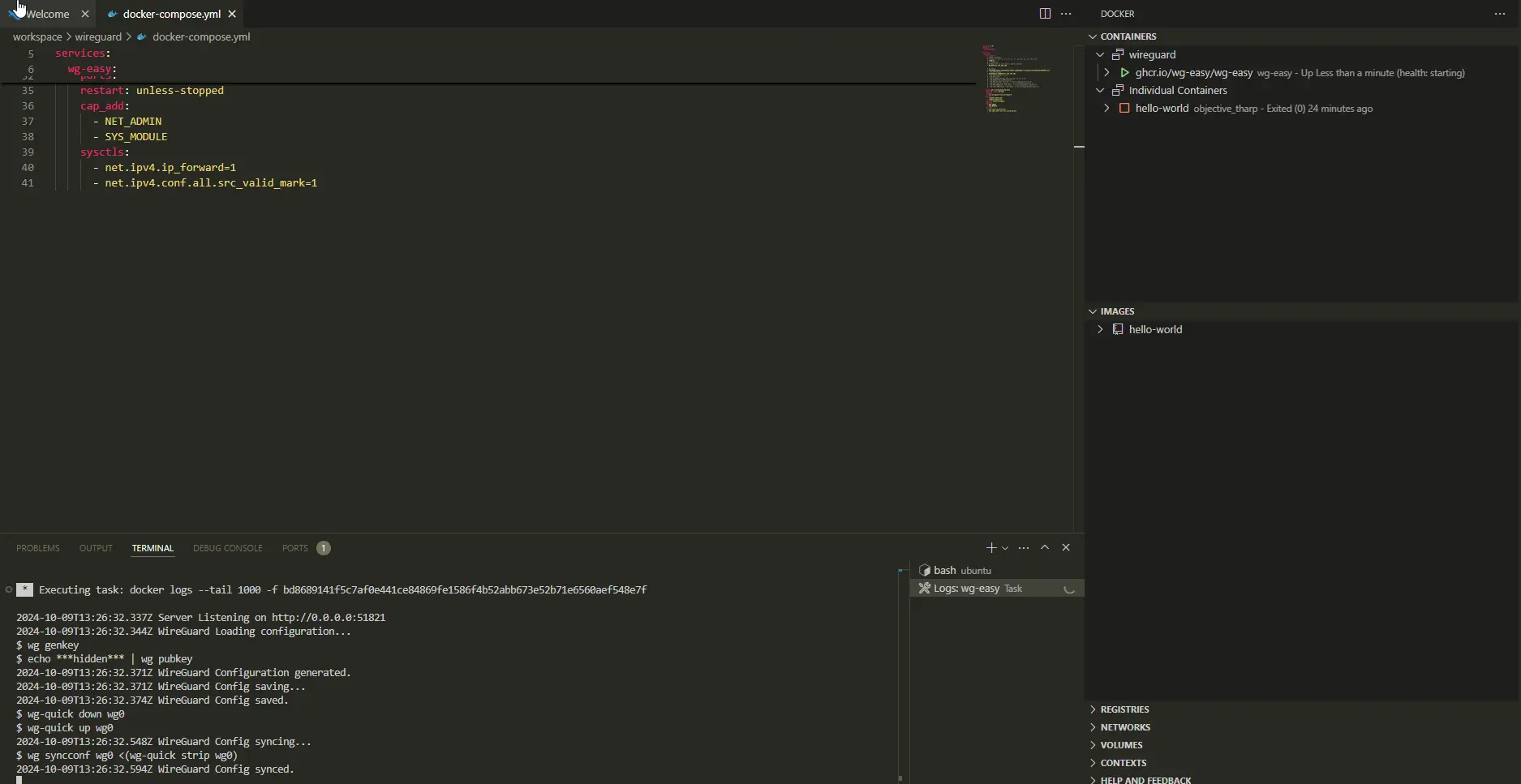
Task: Place cursor on restart: unless-stopped line
Action: 152,90
